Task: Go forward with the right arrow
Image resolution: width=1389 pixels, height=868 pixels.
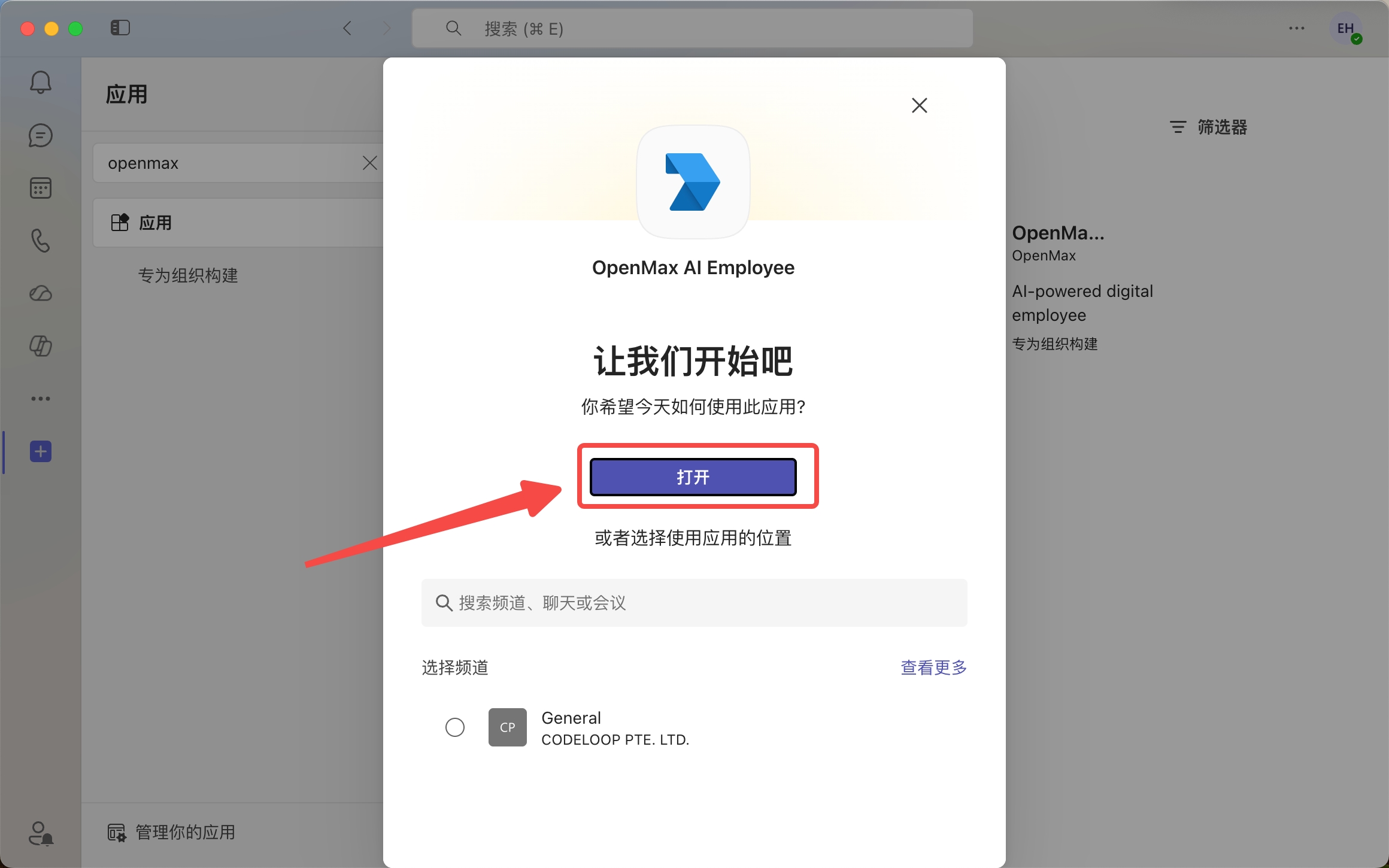Action: point(387,28)
